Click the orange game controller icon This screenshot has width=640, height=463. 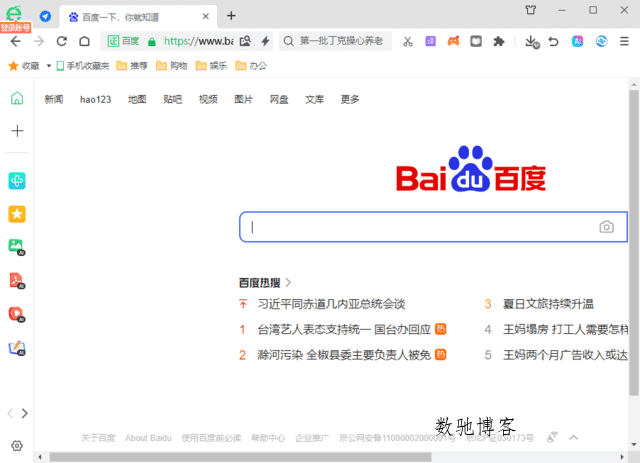[453, 41]
